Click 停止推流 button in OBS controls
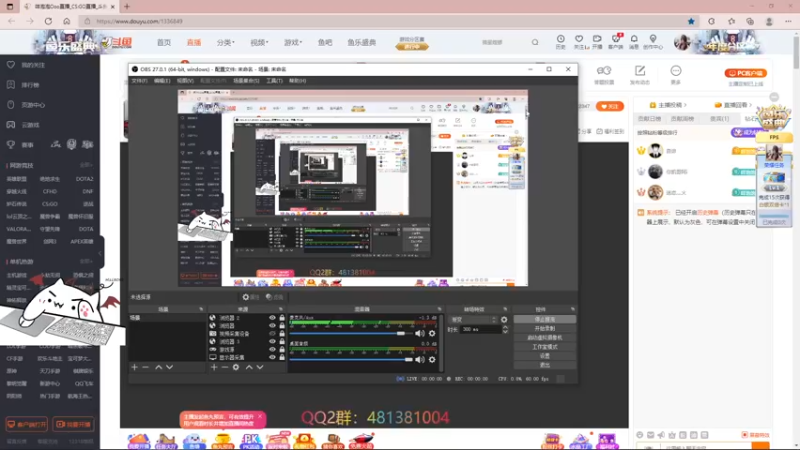Viewport: 800px width, 450px height. 544,319
